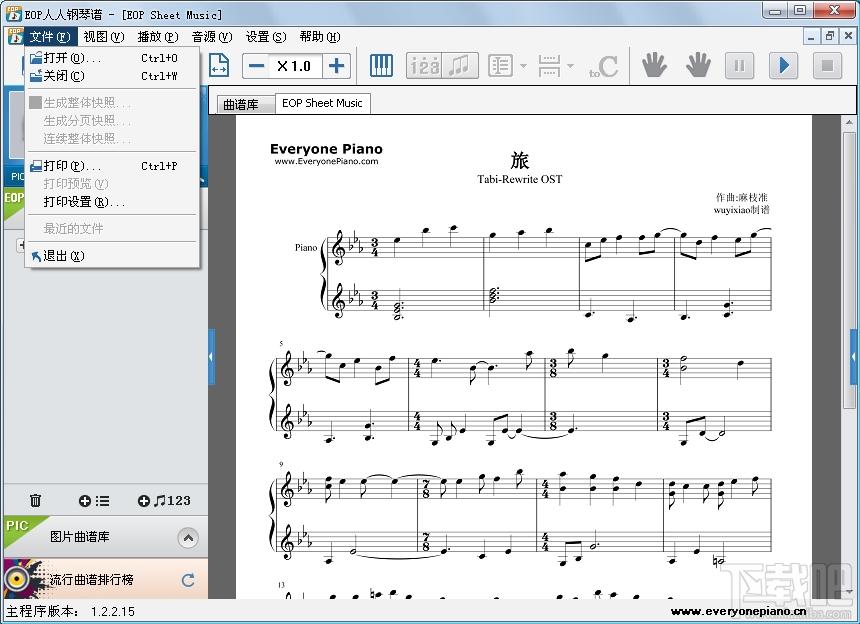The height and width of the screenshot is (624, 860).
Task: Open dropdown arrow beside score layout icon
Action: pos(523,66)
